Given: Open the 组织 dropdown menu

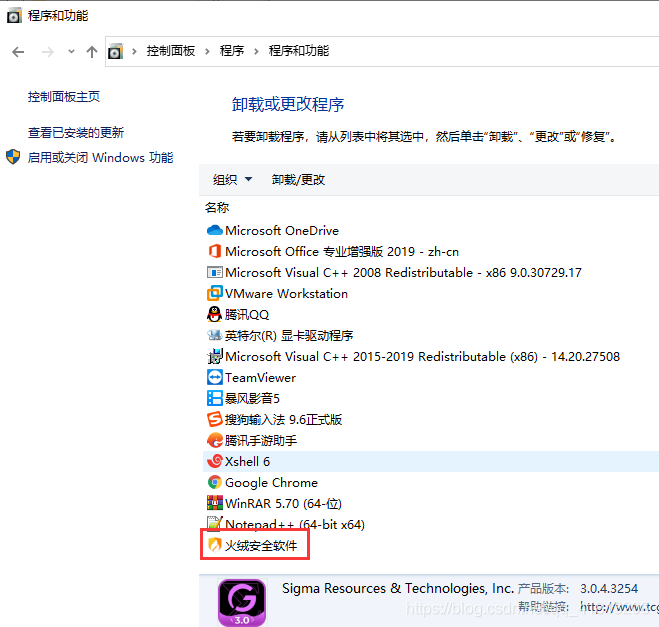Looking at the screenshot, I should [x=232, y=179].
